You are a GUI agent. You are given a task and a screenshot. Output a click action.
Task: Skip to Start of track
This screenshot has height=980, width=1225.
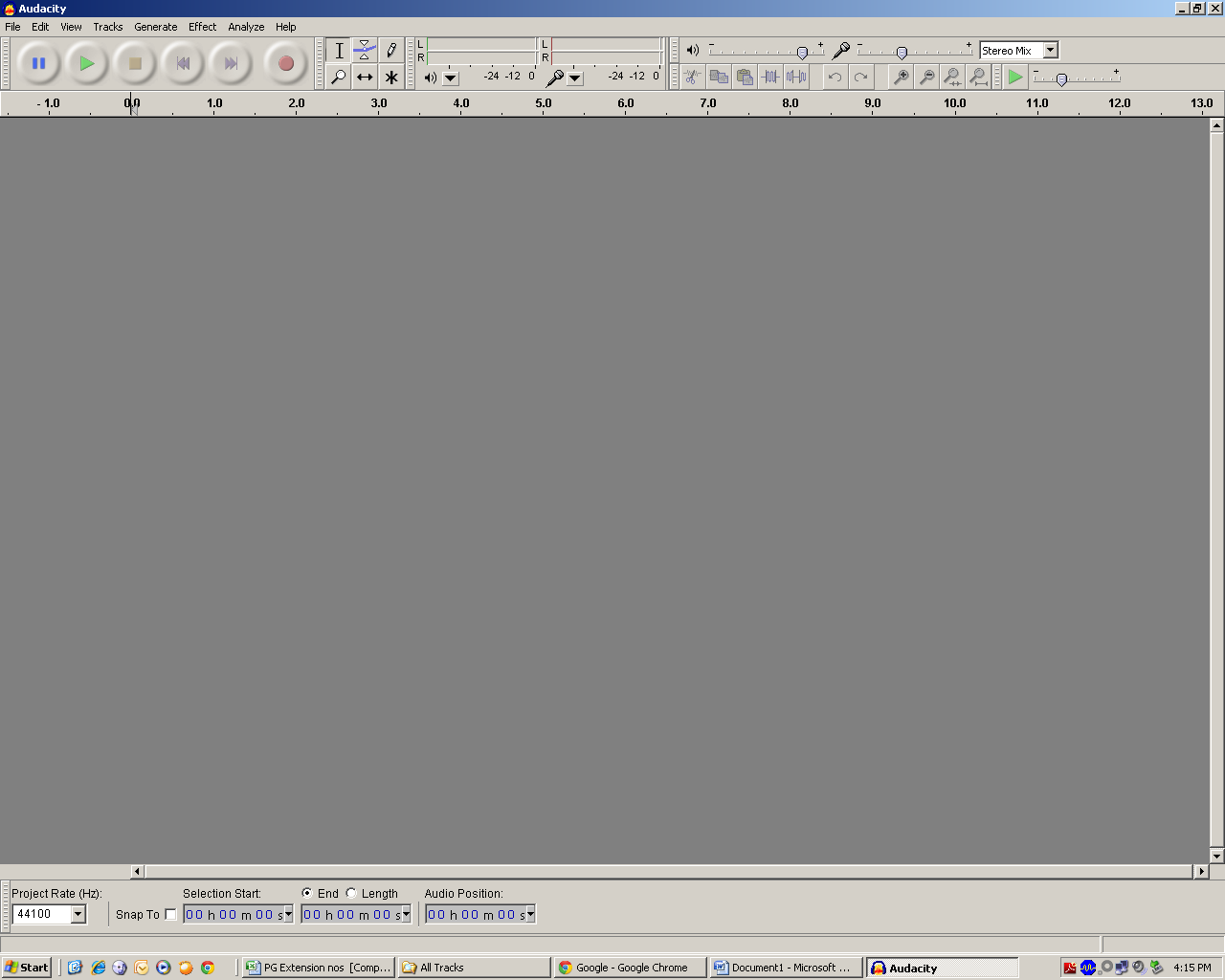[x=183, y=64]
